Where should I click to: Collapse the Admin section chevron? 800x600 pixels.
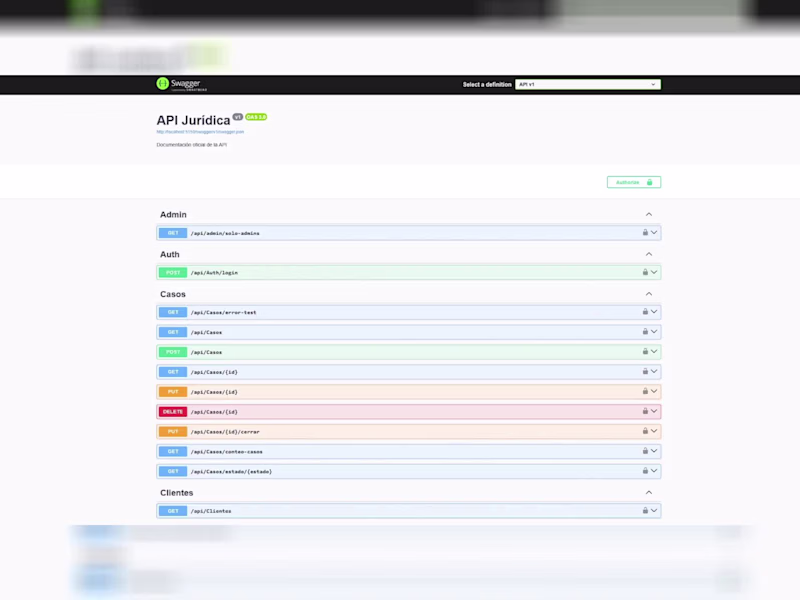click(x=648, y=214)
